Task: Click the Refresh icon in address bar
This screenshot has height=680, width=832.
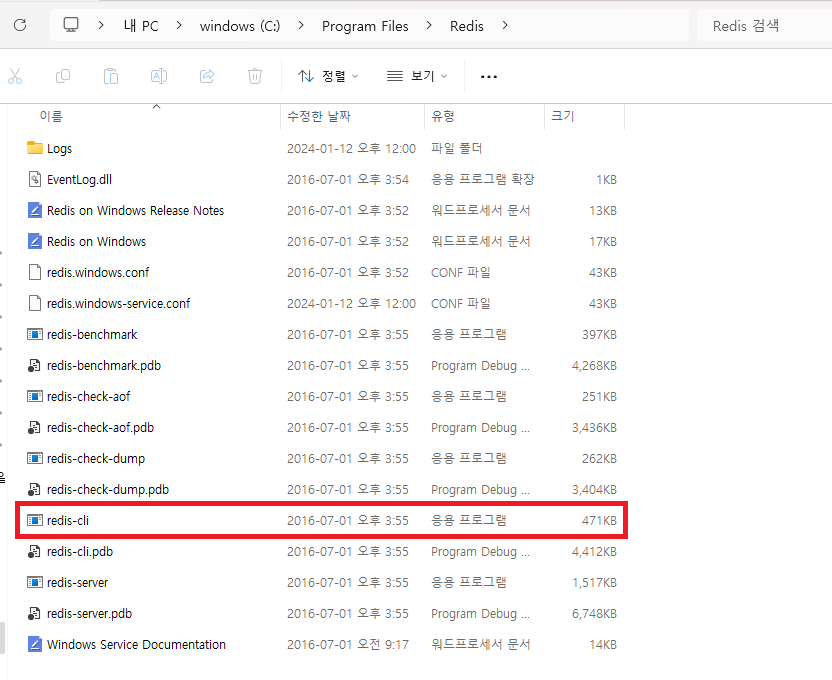Action: [x=20, y=25]
